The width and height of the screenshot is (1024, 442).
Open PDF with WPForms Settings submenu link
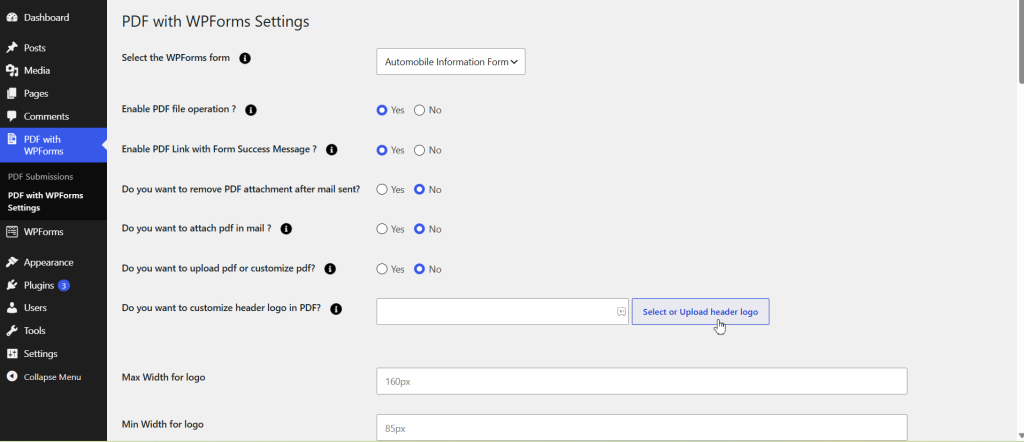coord(46,201)
